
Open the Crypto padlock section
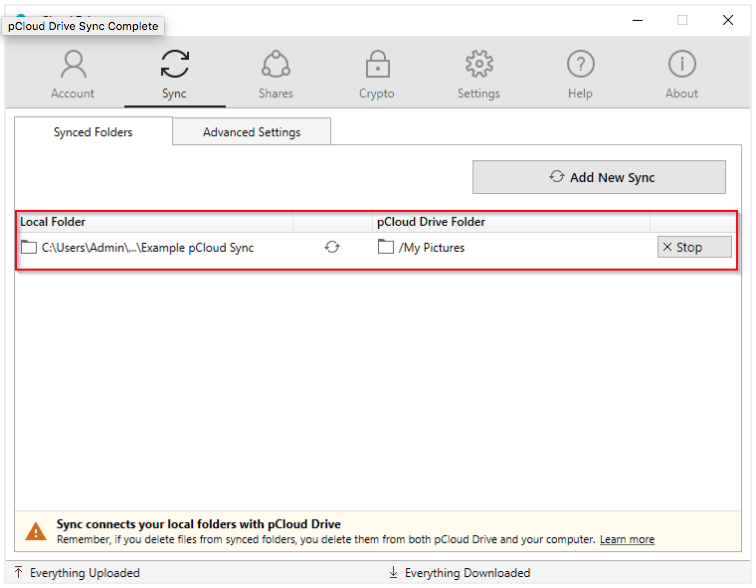pyautogui.click(x=377, y=74)
